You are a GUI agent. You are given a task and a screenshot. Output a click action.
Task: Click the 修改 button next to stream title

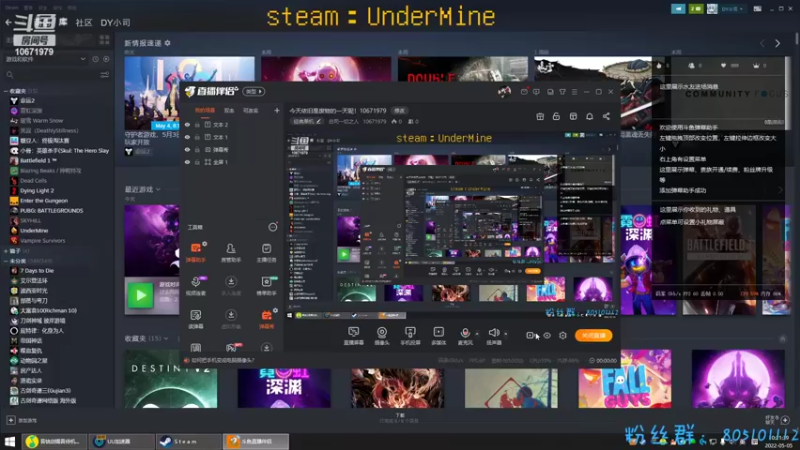(x=399, y=111)
